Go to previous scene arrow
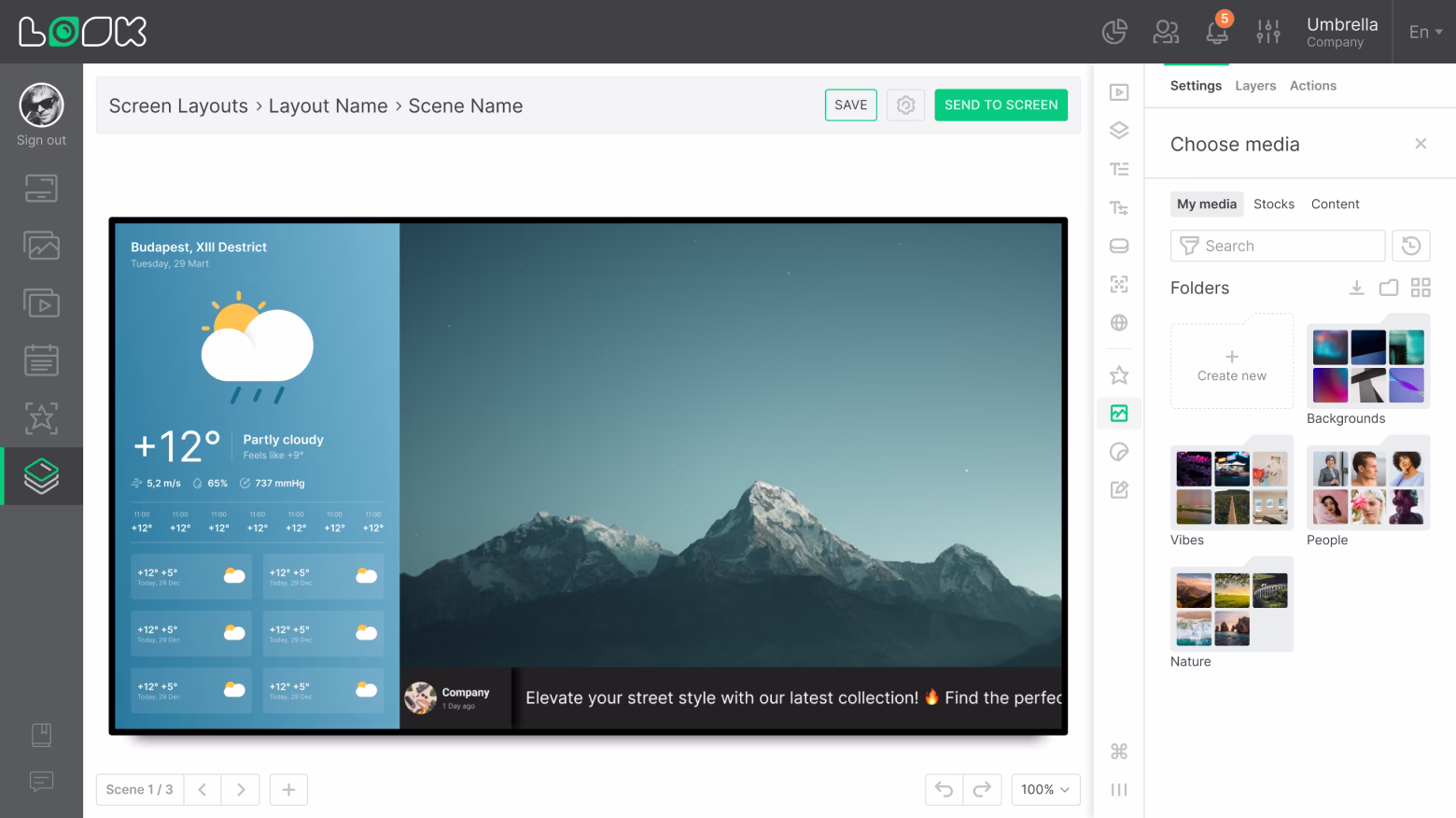The image size is (1456, 818). pyautogui.click(x=203, y=790)
